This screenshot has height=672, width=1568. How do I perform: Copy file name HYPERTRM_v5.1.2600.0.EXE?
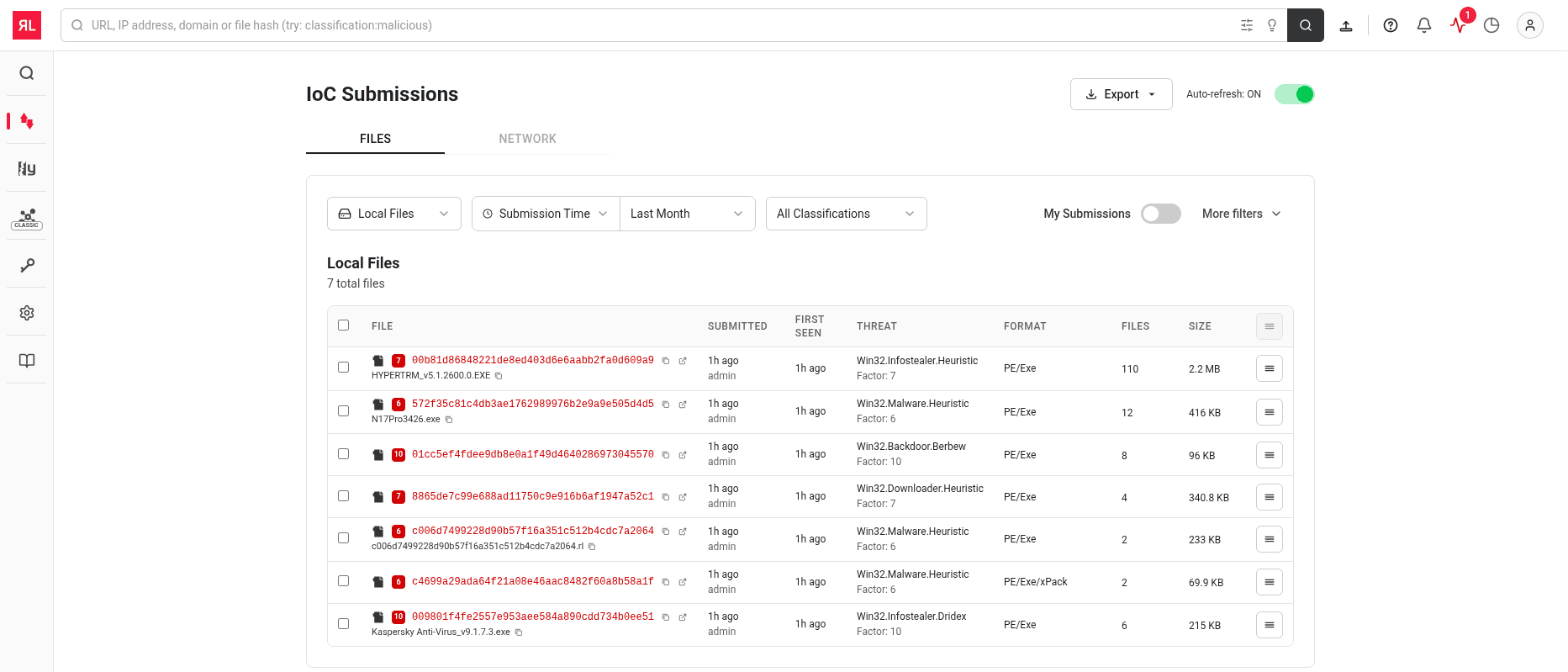click(x=499, y=376)
